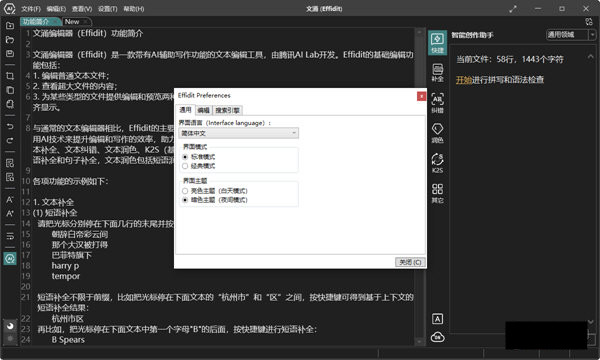Open the 补全 text completion panel
Screen dimensions: 600x360
pos(437,73)
